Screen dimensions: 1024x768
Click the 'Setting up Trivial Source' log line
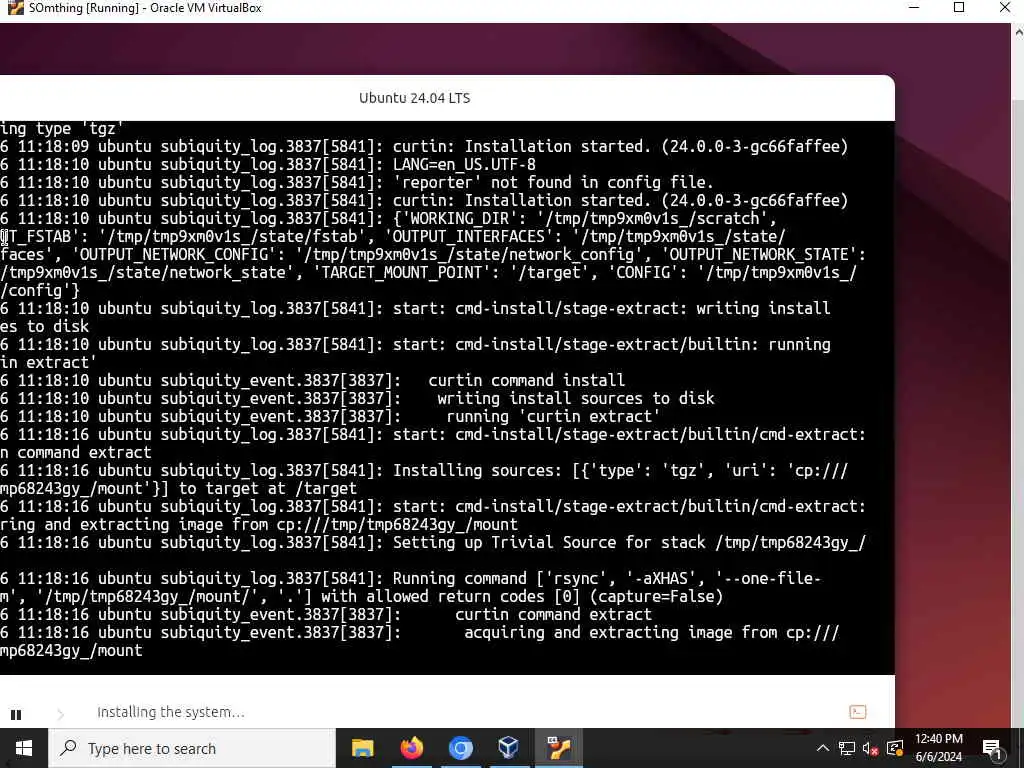click(433, 543)
